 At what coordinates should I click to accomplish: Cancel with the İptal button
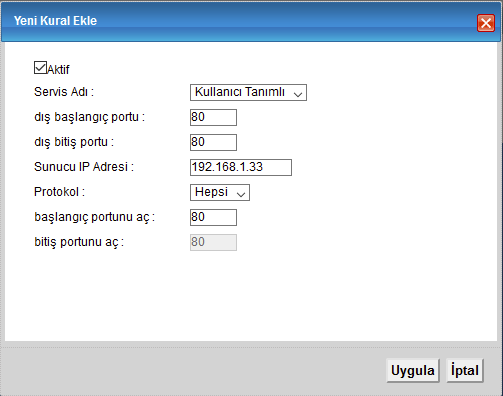pyautogui.click(x=465, y=370)
